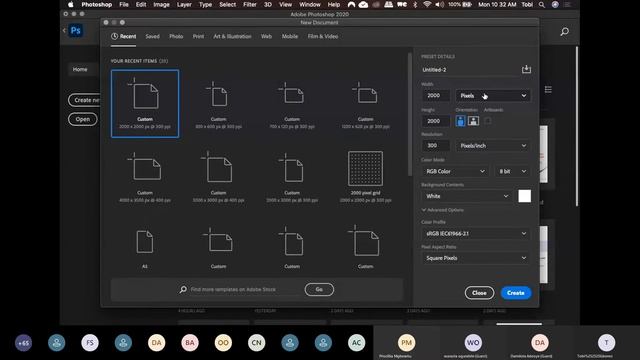Click the WO participant avatar
Viewport: 640px width, 360px height.
[473, 342]
